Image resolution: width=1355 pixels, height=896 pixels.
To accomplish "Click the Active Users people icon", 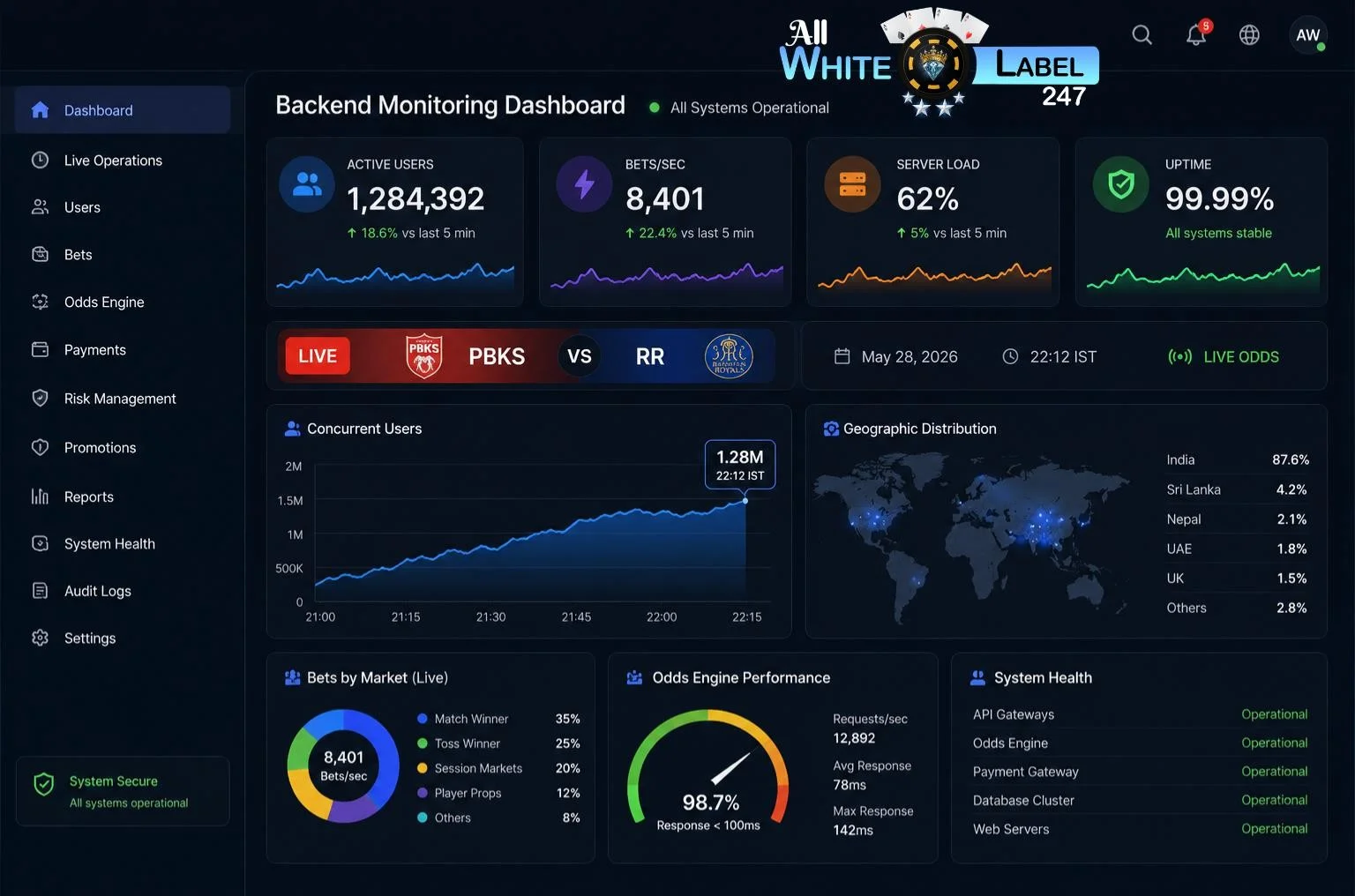I will tap(307, 184).
